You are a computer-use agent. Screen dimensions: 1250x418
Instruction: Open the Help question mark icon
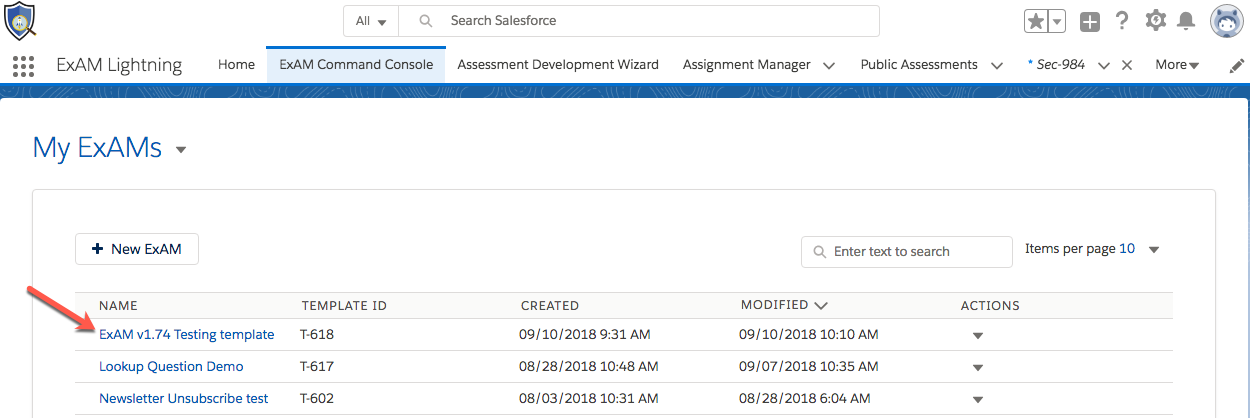click(x=1122, y=21)
